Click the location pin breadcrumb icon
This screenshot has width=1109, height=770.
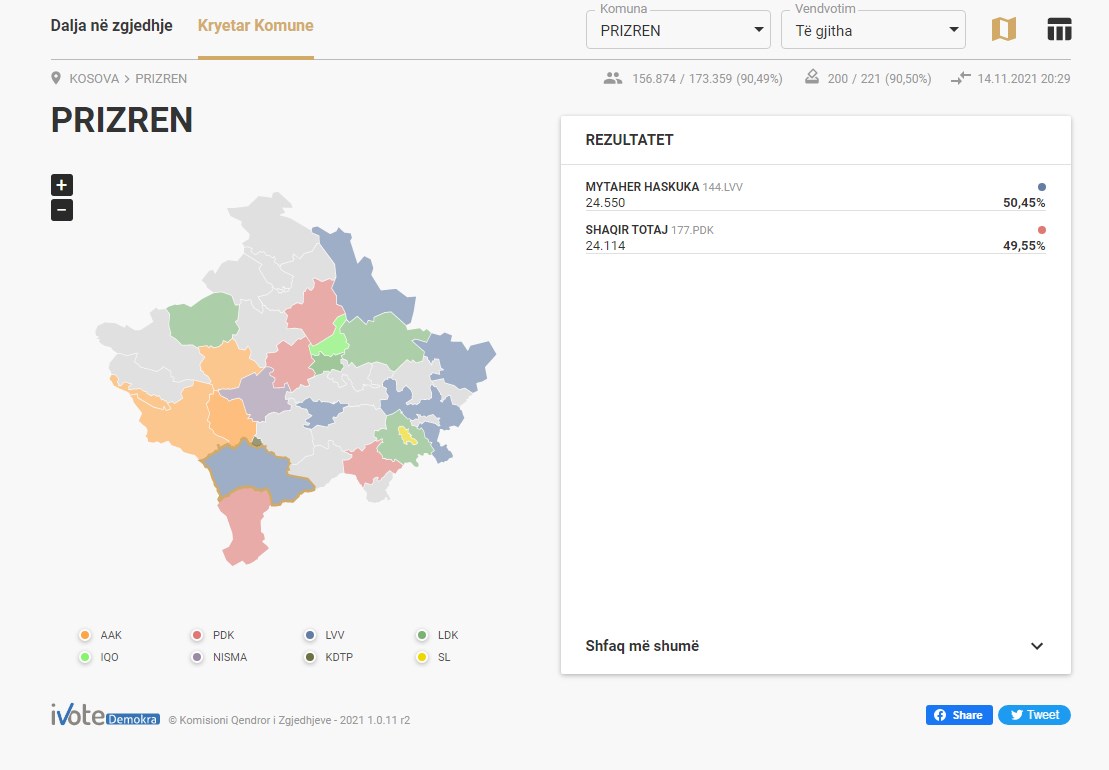56,78
